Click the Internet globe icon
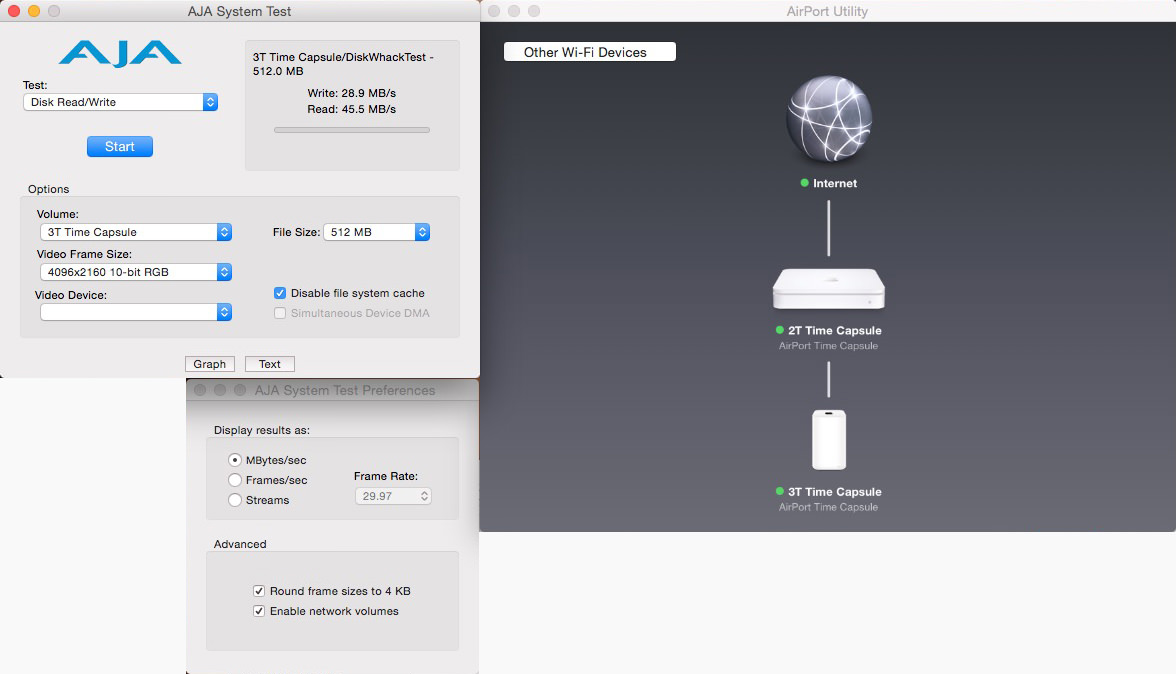This screenshot has width=1176, height=674. tap(829, 118)
